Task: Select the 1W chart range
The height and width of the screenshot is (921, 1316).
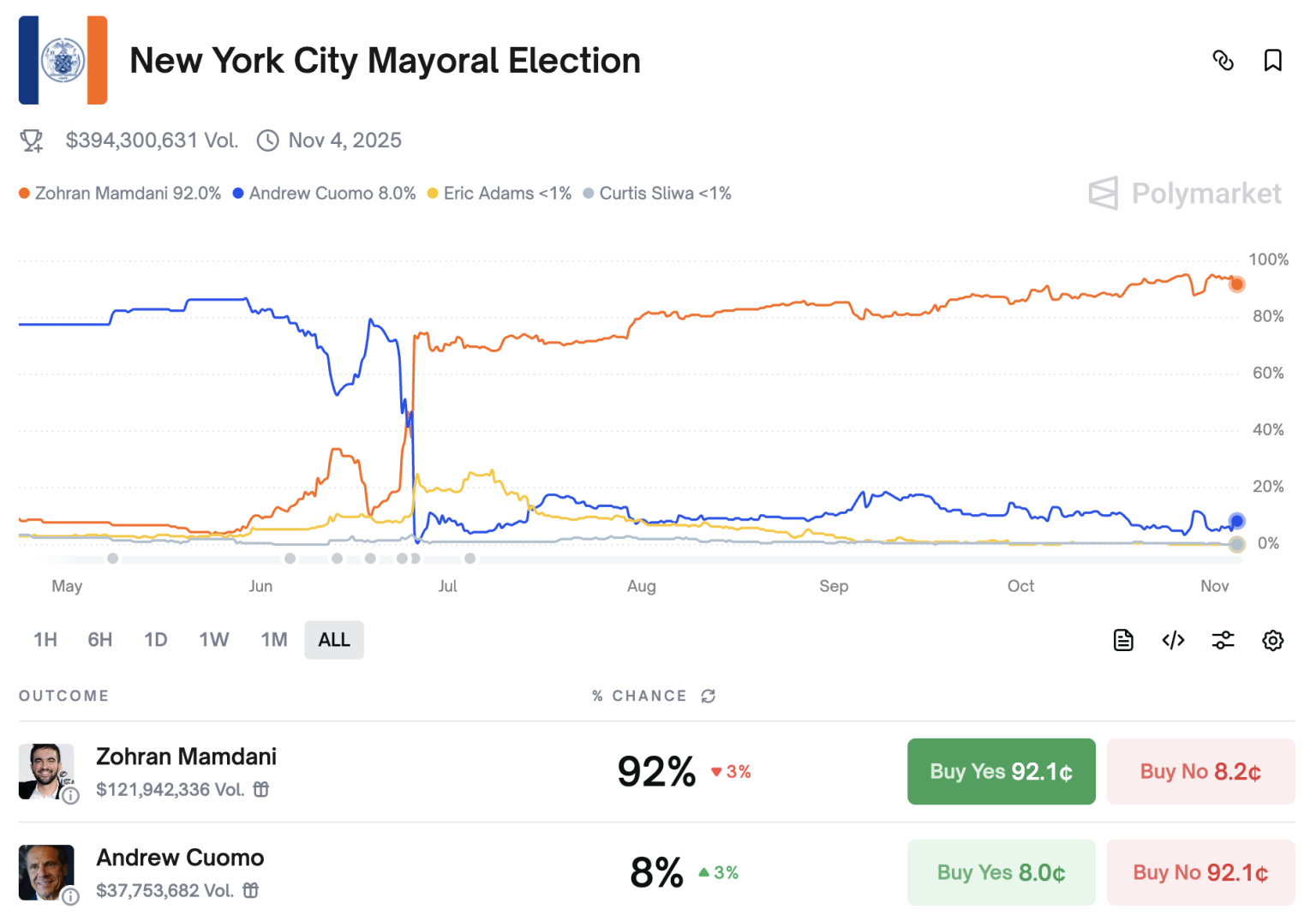Action: click(x=213, y=639)
